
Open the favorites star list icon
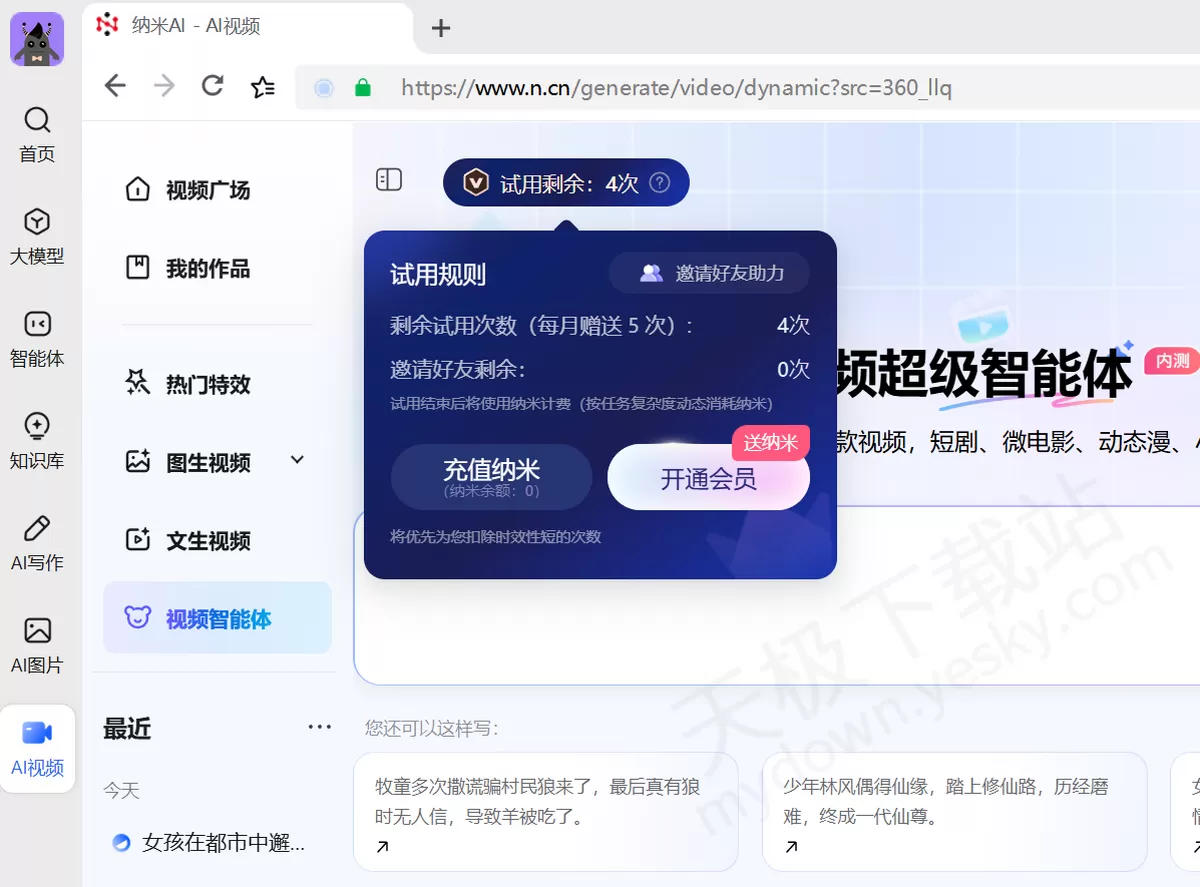(x=263, y=87)
